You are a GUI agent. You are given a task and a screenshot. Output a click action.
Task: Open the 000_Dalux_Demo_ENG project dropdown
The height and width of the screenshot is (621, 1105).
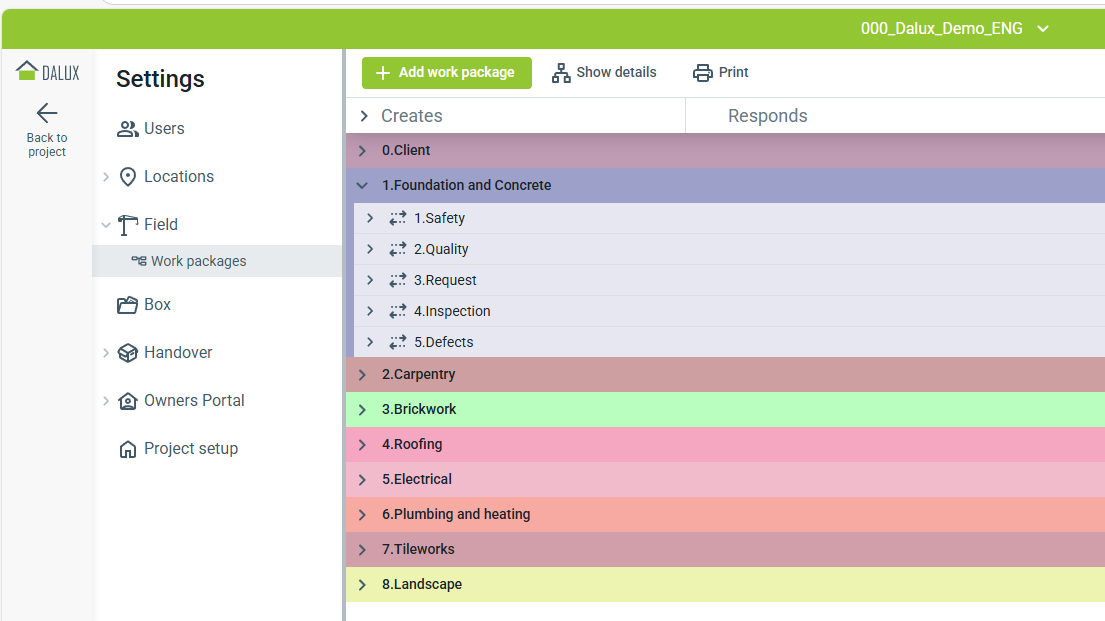(x=1043, y=29)
